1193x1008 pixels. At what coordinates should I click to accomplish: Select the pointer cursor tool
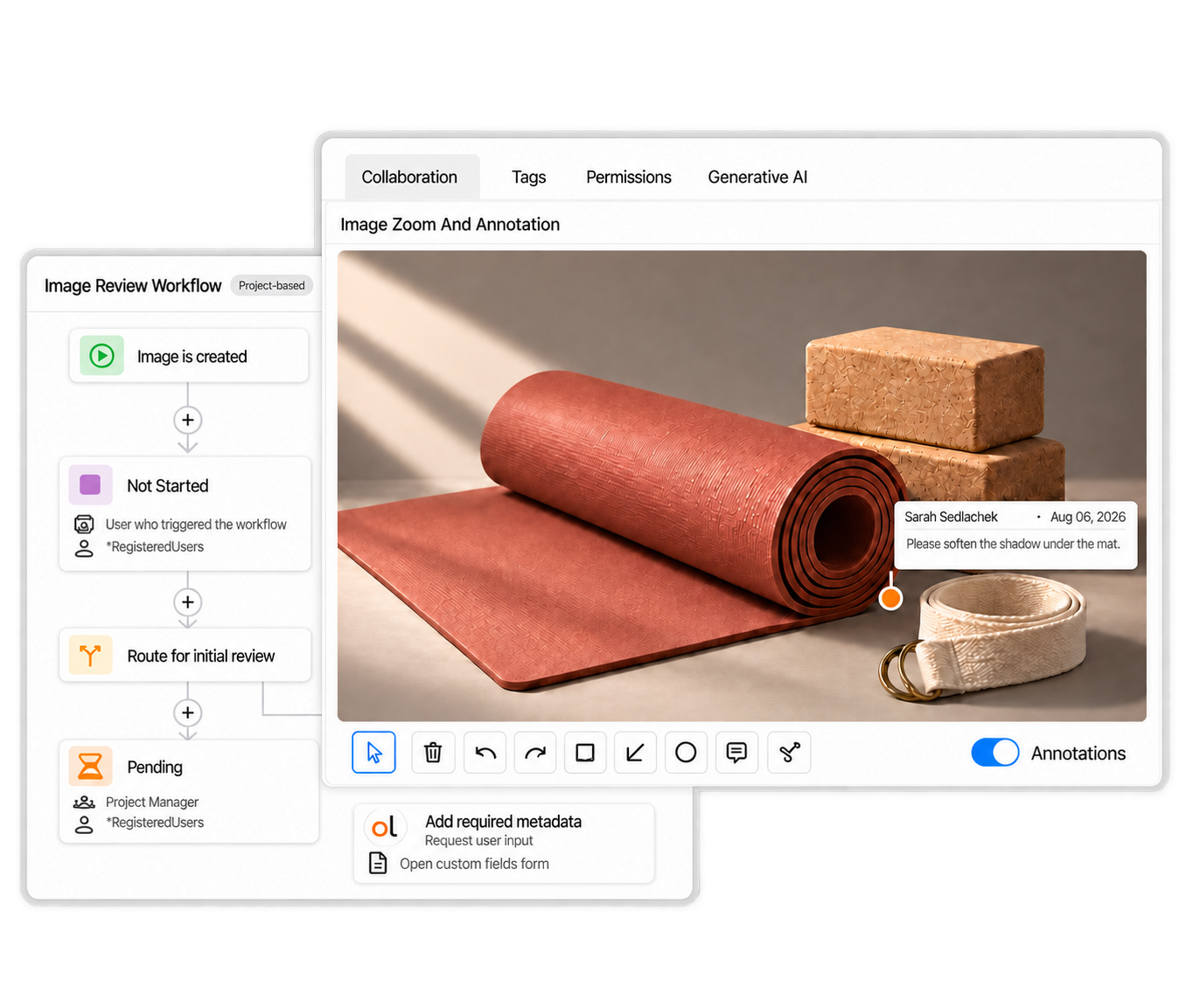[x=373, y=752]
